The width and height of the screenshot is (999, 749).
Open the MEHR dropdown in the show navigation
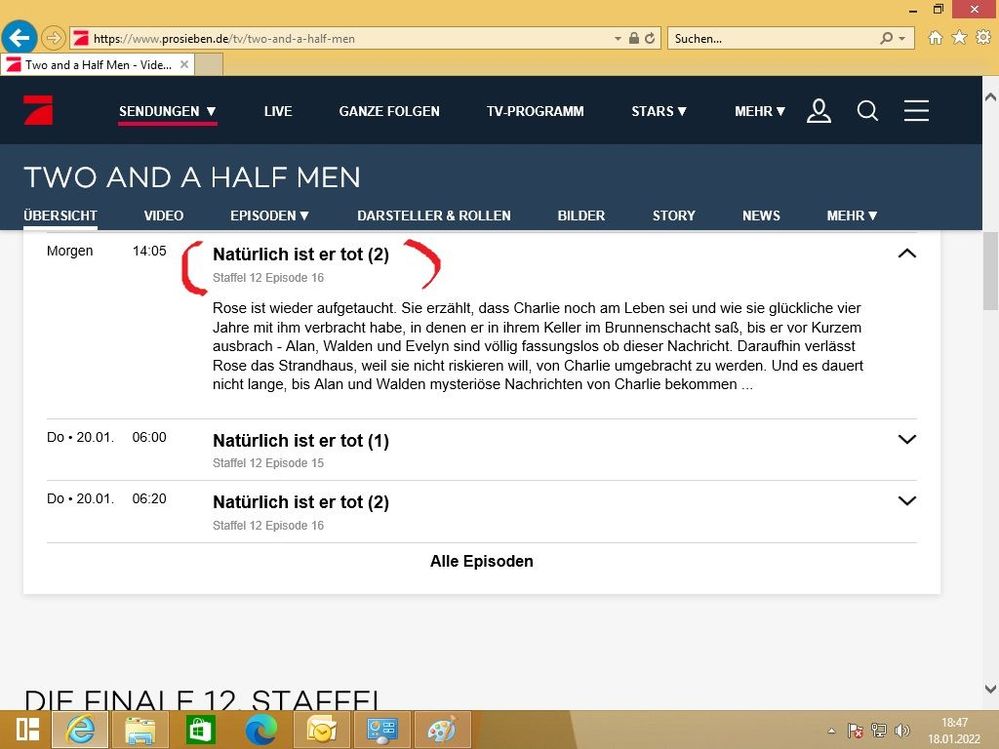click(x=851, y=215)
